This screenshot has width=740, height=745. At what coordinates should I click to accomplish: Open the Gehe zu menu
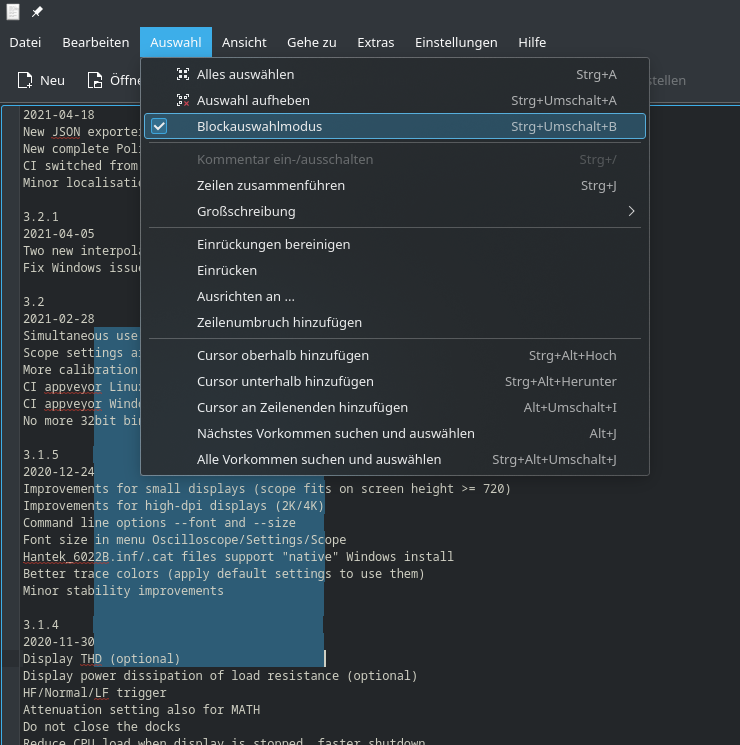312,42
